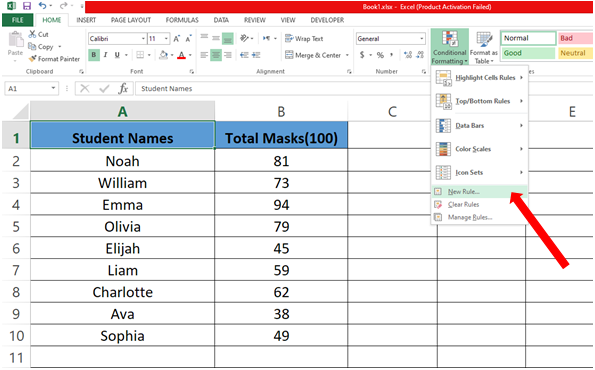Viewport: 595px width, 370px height.
Task: Open the Merge & Center dropdown arrow
Action: coord(347,55)
